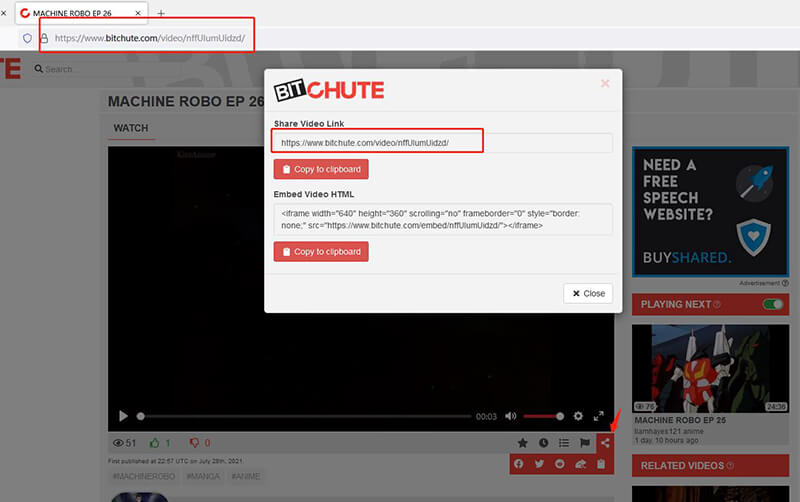800x502 pixels.
Task: Open the MACHINE ROBO EP 25 title link
Action: (680, 420)
